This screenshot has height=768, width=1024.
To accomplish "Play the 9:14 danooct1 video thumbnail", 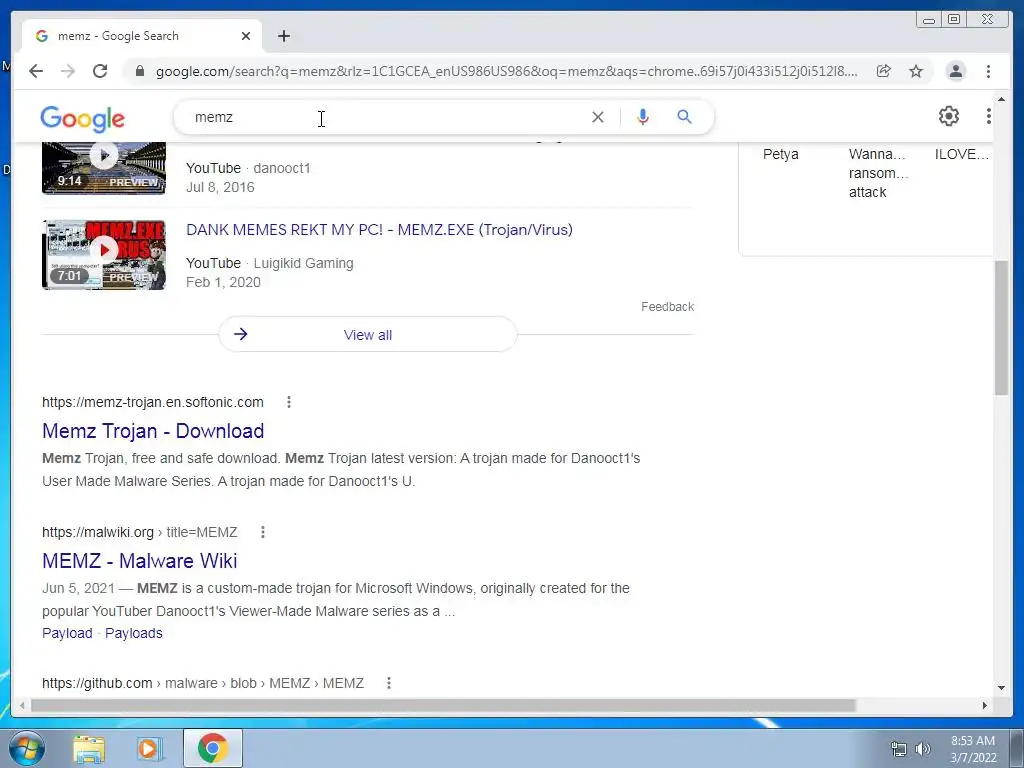I will pos(104,167).
